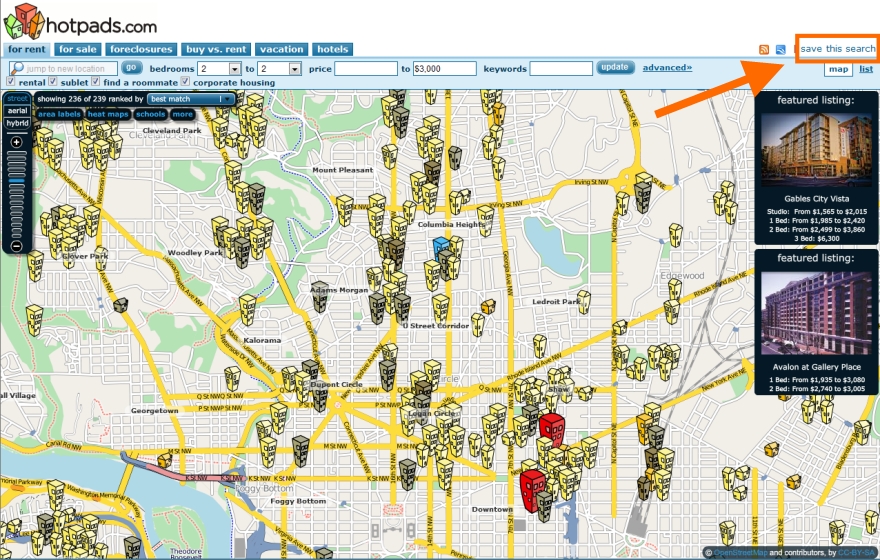The width and height of the screenshot is (880, 560).
Task: Toggle the heat maps overlay
Action: pyautogui.click(x=108, y=114)
